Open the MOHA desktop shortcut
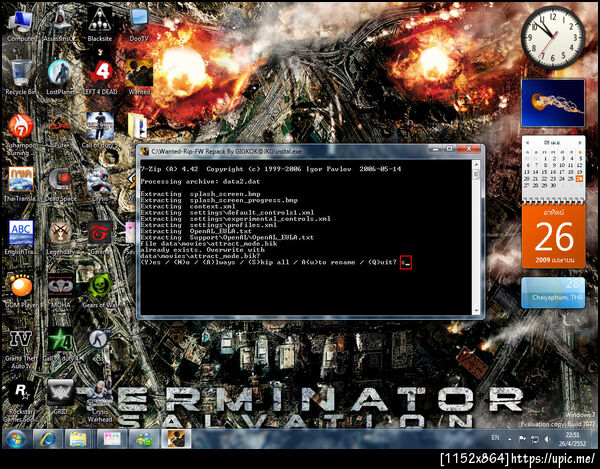 point(60,290)
